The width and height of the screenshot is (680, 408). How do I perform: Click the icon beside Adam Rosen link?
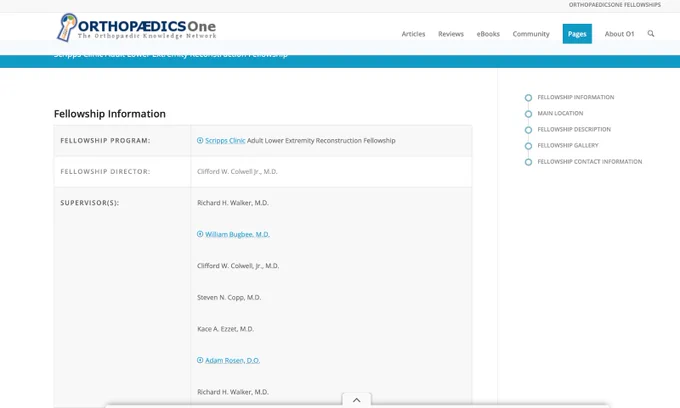[x=200, y=360]
